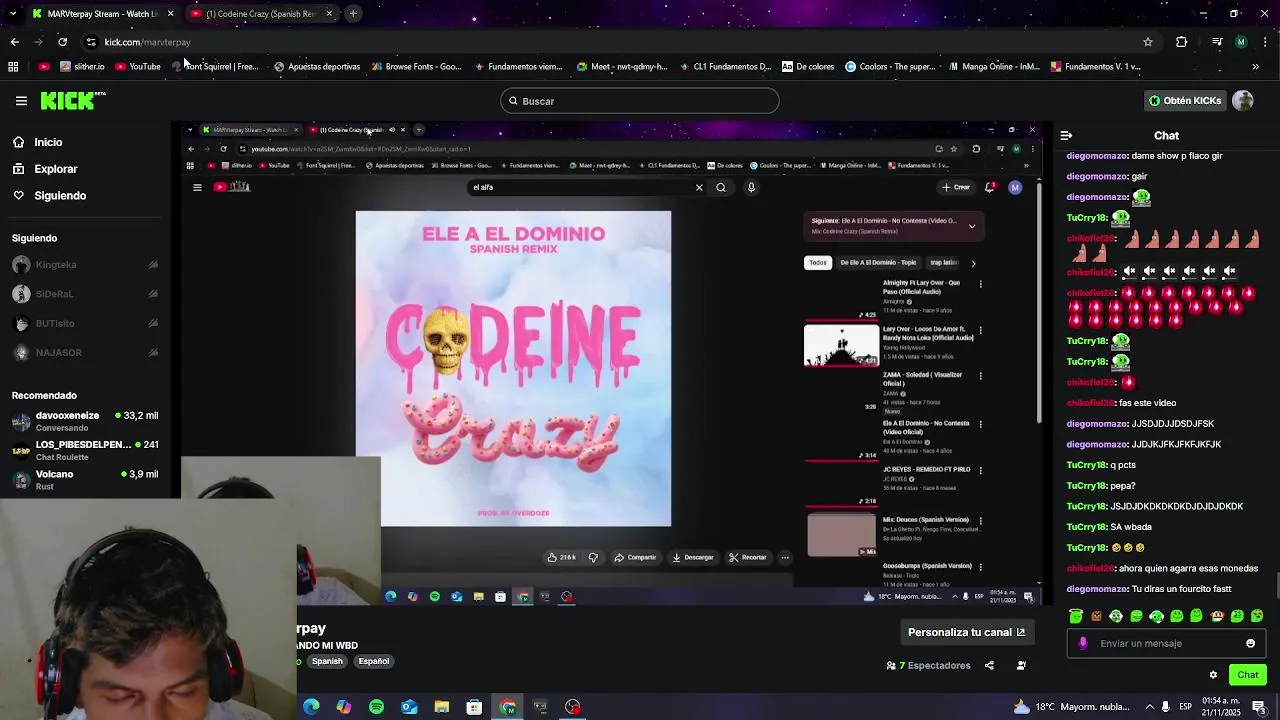Open Spotify from the Windows taskbar
This screenshot has height=720, width=1280.
point(376,707)
